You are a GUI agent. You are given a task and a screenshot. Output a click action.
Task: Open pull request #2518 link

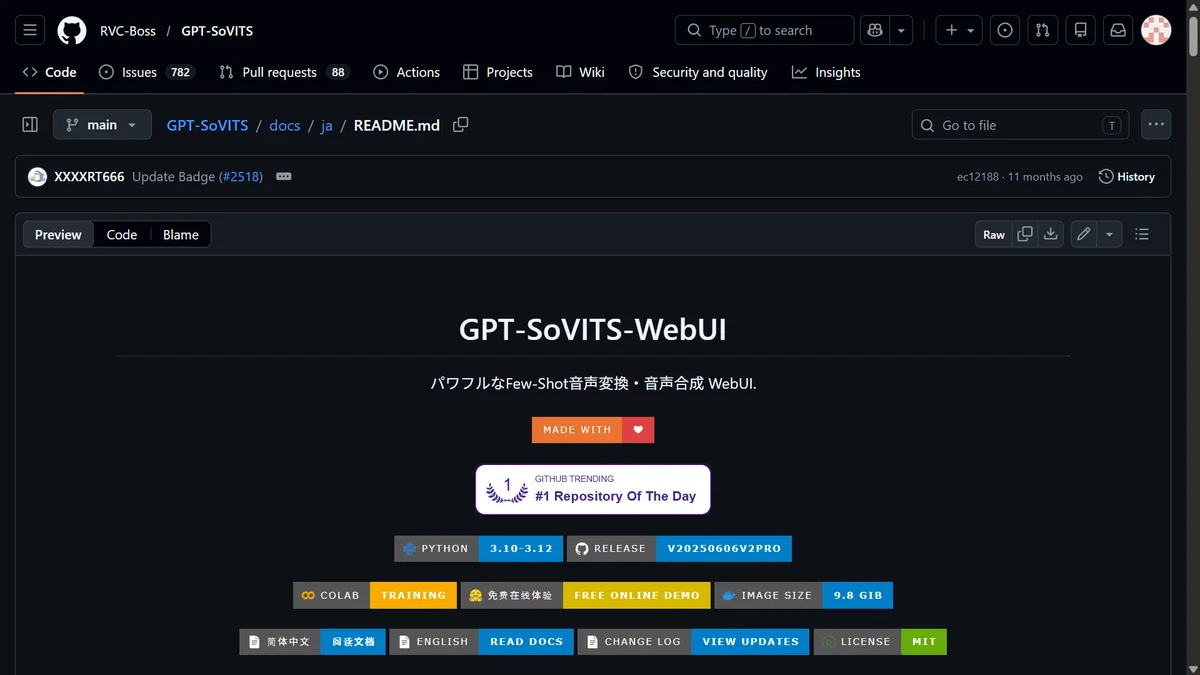[240, 177]
